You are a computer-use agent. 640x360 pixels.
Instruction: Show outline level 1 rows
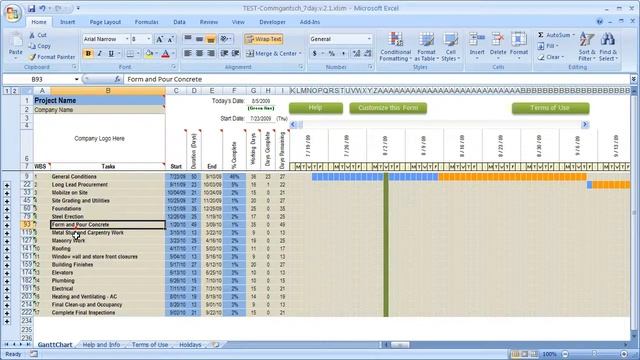tap(7, 91)
